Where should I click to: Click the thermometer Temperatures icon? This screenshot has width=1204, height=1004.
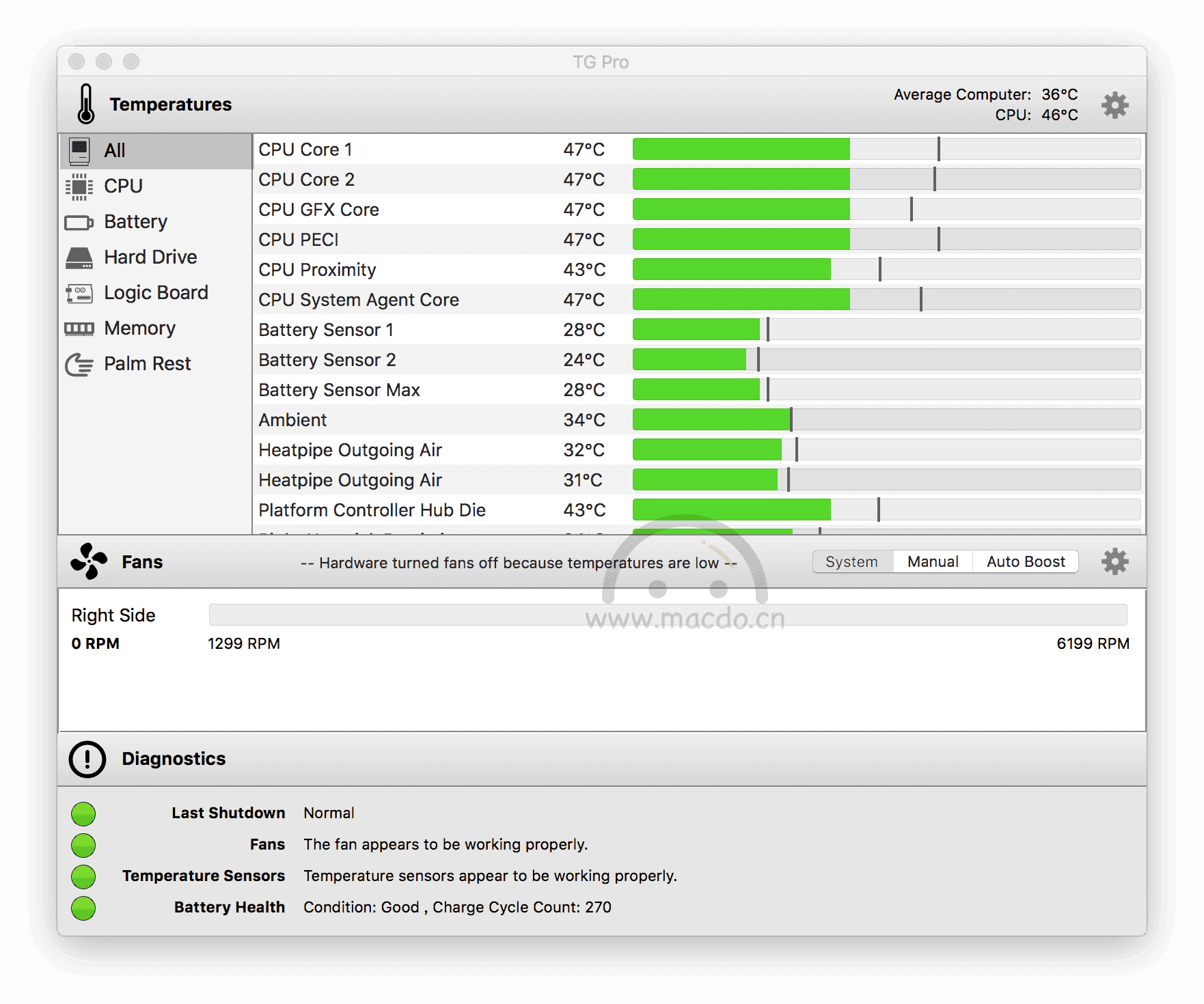86,104
